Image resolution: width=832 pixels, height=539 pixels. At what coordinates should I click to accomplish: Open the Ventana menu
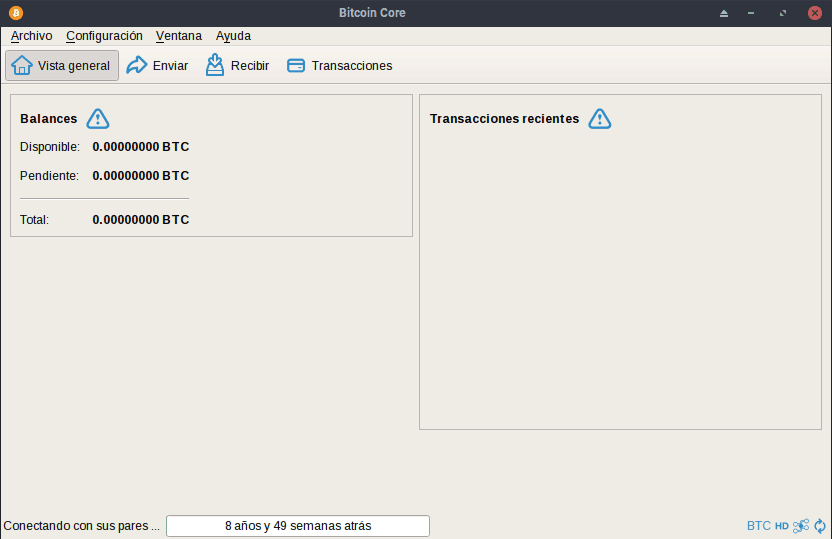point(179,36)
